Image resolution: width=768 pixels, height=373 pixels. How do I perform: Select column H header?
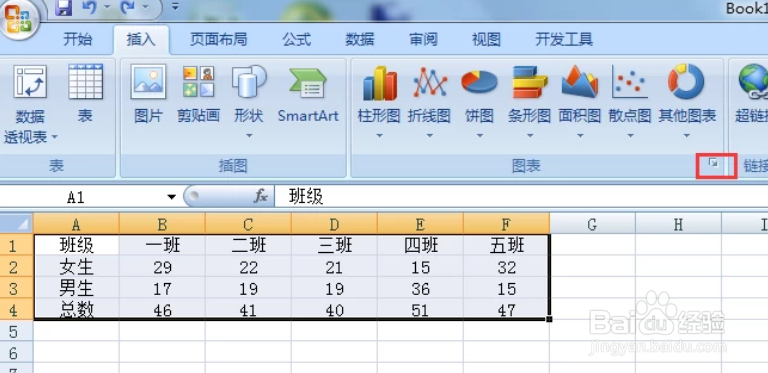[678, 224]
